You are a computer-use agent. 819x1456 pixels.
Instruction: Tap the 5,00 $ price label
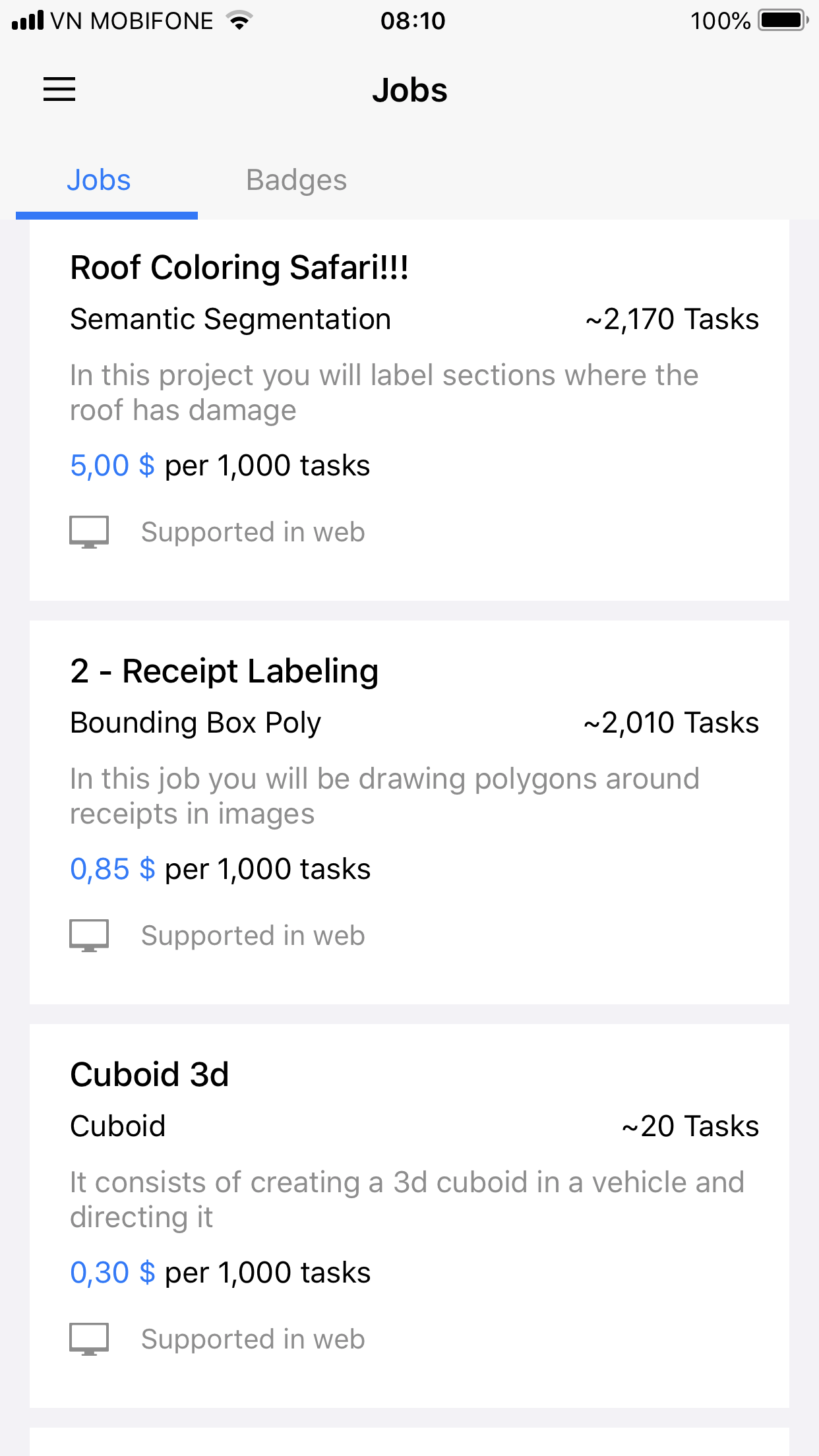(112, 466)
